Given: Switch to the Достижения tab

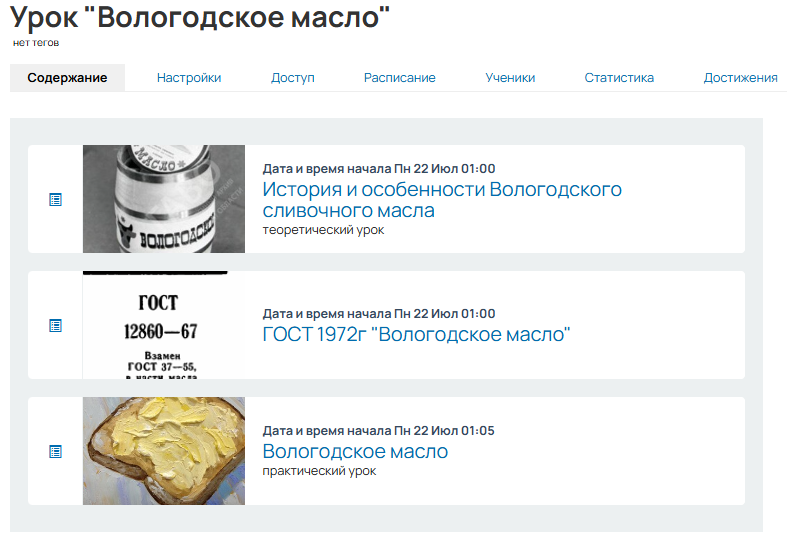Looking at the screenshot, I should pyautogui.click(x=740, y=78).
